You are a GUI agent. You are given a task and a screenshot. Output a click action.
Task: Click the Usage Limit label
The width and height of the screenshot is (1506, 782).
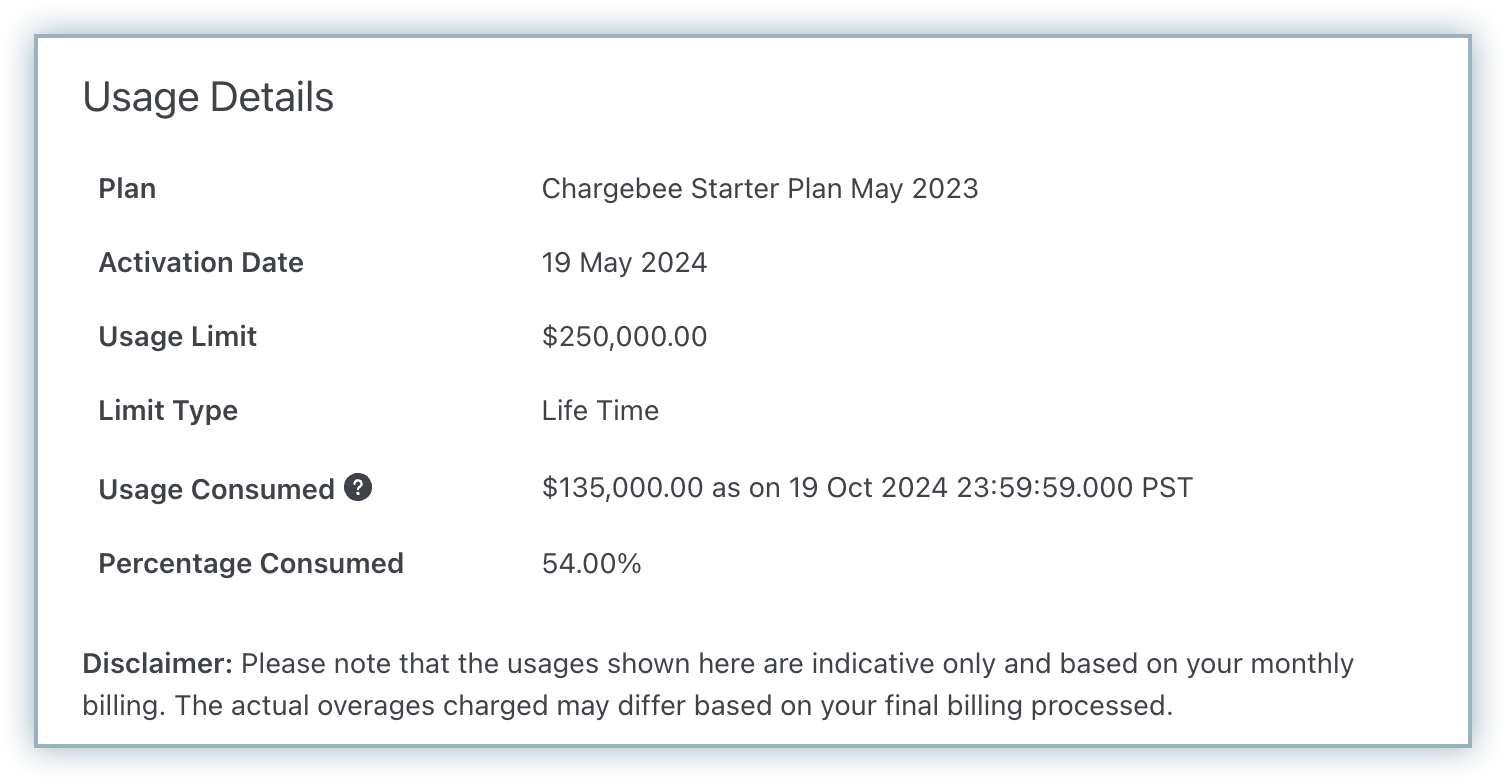(x=177, y=336)
